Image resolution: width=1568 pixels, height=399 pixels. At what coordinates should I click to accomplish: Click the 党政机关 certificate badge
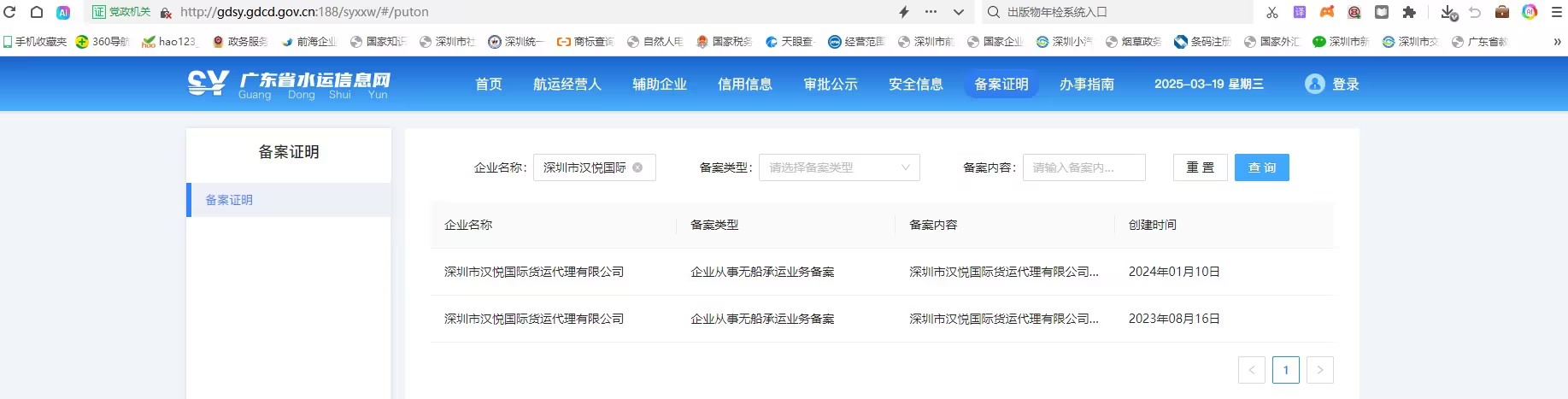pyautogui.click(x=121, y=12)
